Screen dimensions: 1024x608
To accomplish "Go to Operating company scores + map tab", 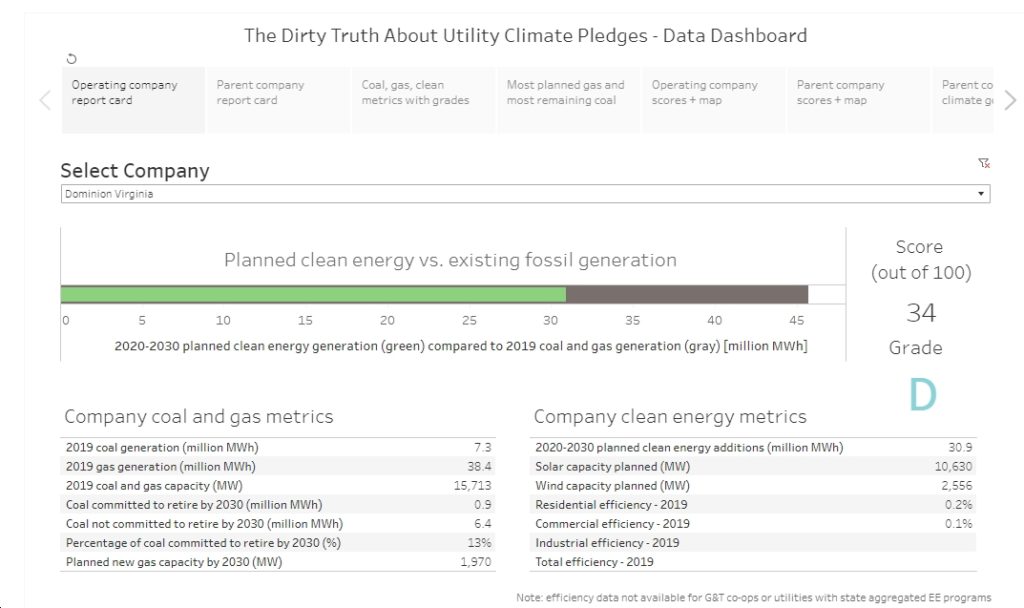I will 713,100.
